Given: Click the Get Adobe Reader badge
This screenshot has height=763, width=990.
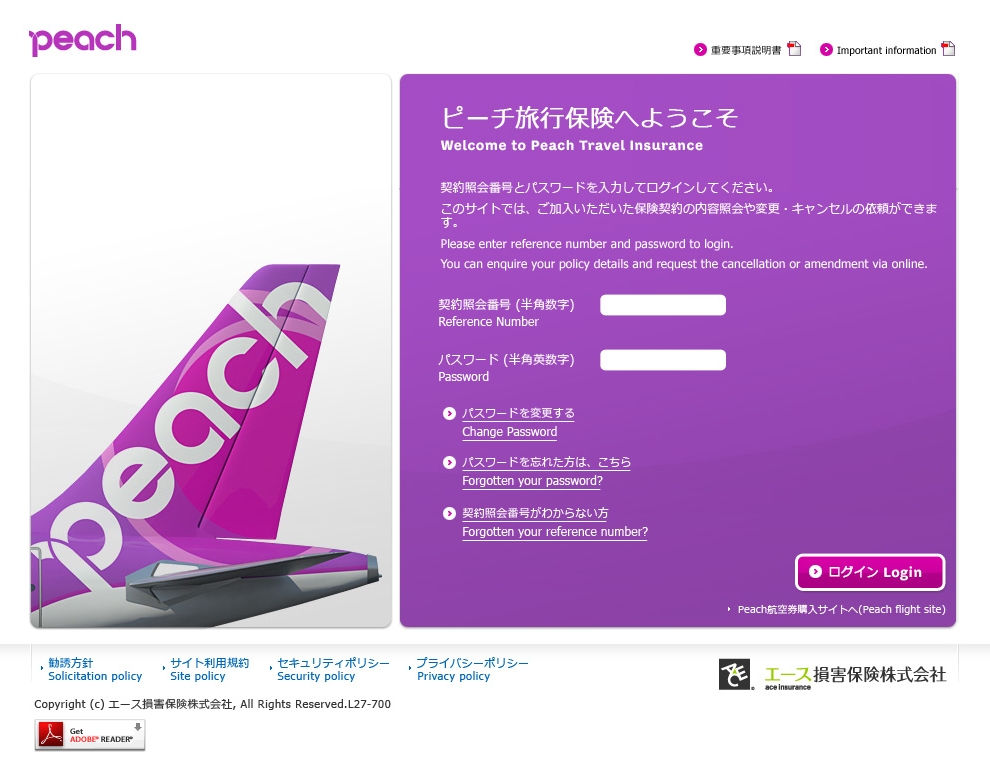Looking at the screenshot, I should point(90,735).
